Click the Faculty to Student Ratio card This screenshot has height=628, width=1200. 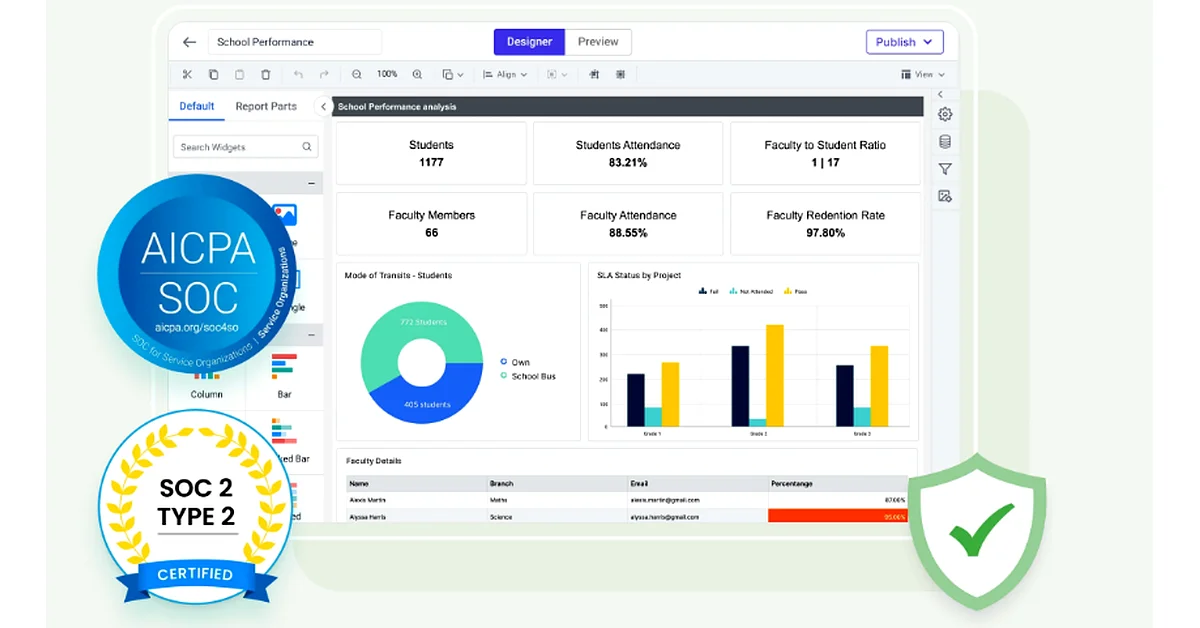[x=825, y=153]
